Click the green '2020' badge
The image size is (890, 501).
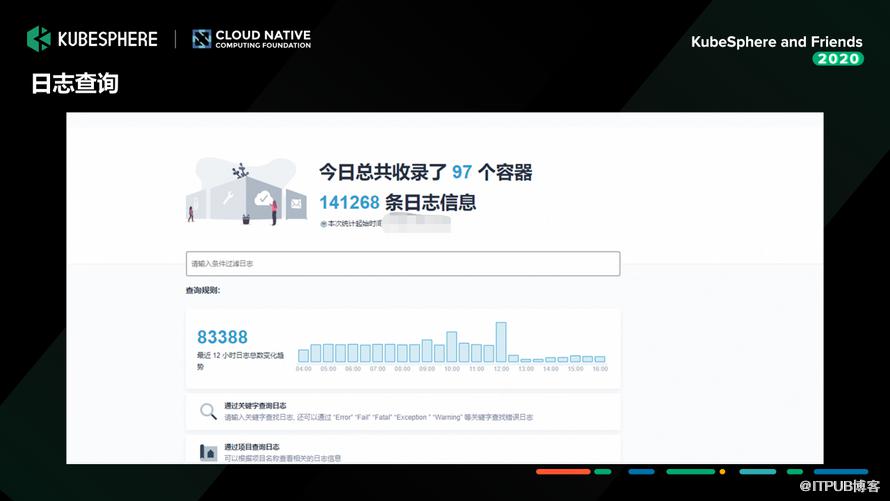click(x=838, y=59)
